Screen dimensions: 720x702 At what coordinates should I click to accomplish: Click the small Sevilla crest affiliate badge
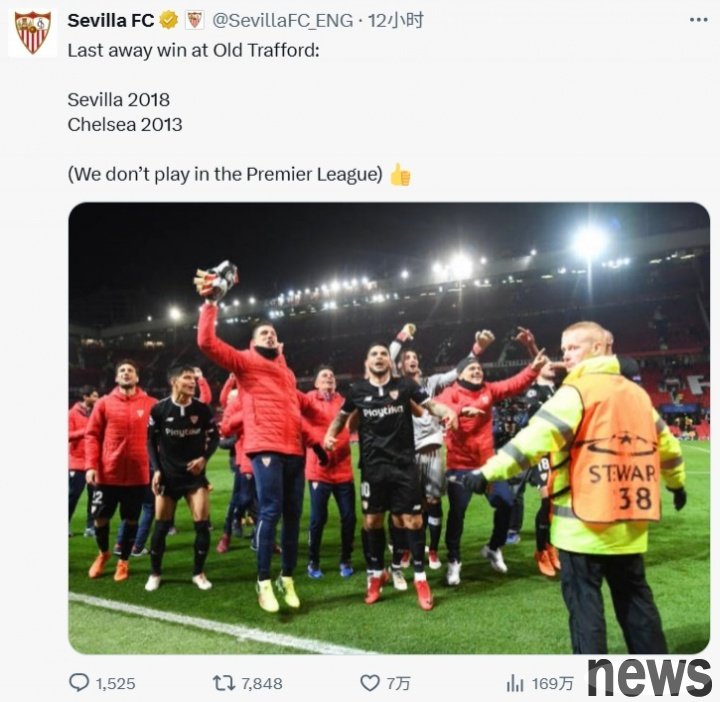pos(195,20)
